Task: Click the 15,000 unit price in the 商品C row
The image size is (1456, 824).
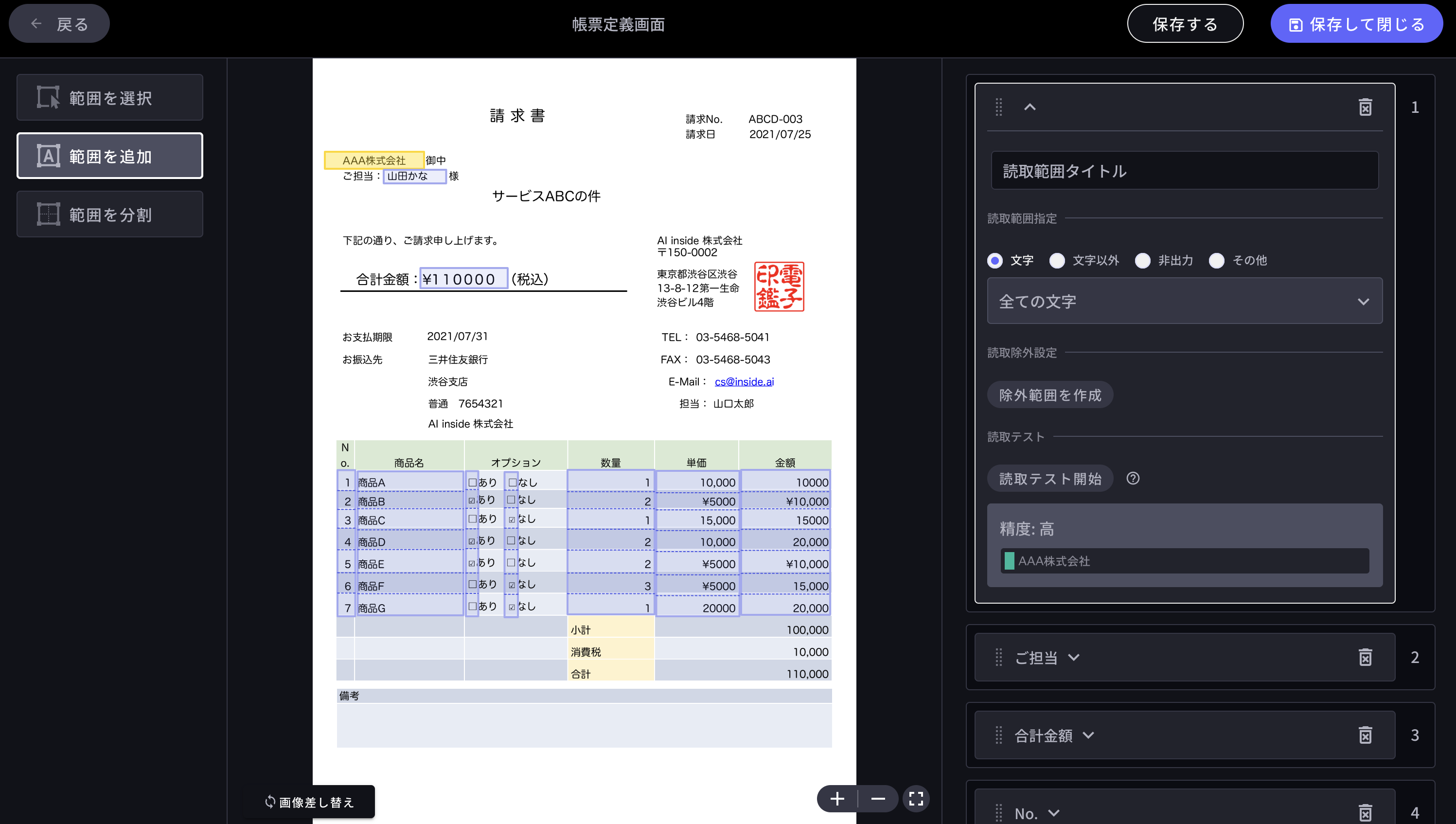Action: click(717, 520)
